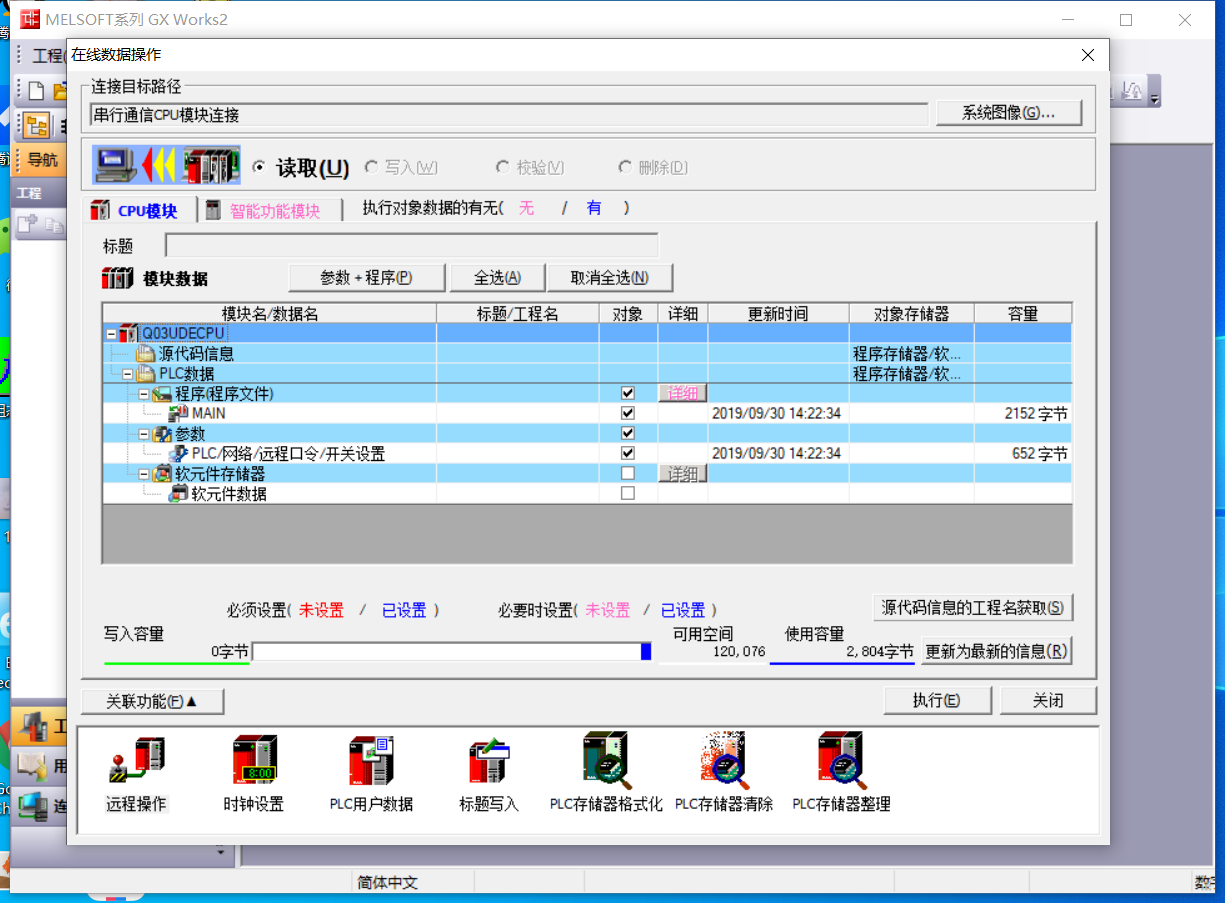The image size is (1225, 903).
Task: Click the project tree view icon under toolbar
Action: 36,125
